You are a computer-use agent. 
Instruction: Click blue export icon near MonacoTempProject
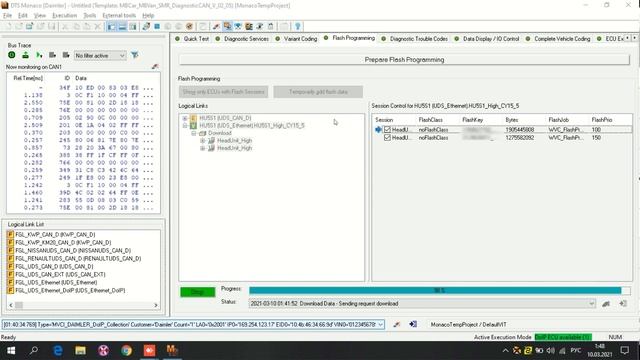click(x=413, y=324)
